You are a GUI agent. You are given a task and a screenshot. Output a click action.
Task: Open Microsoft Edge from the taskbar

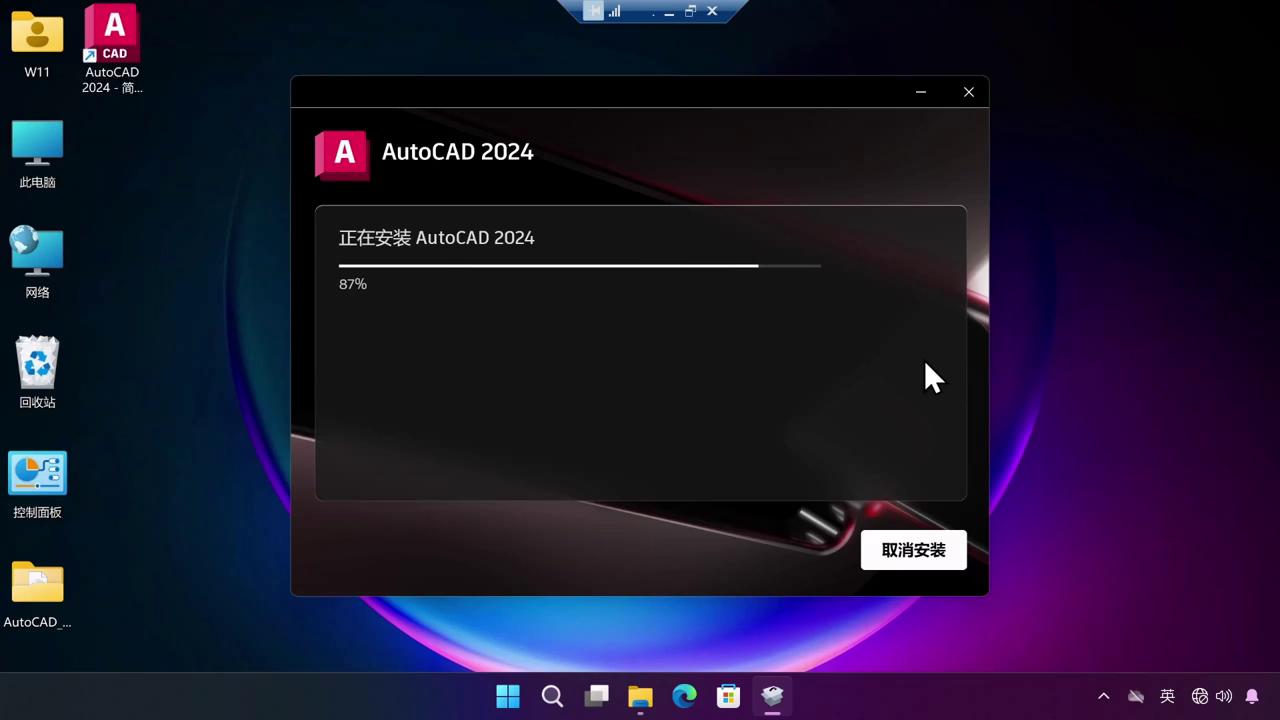pyautogui.click(x=684, y=695)
